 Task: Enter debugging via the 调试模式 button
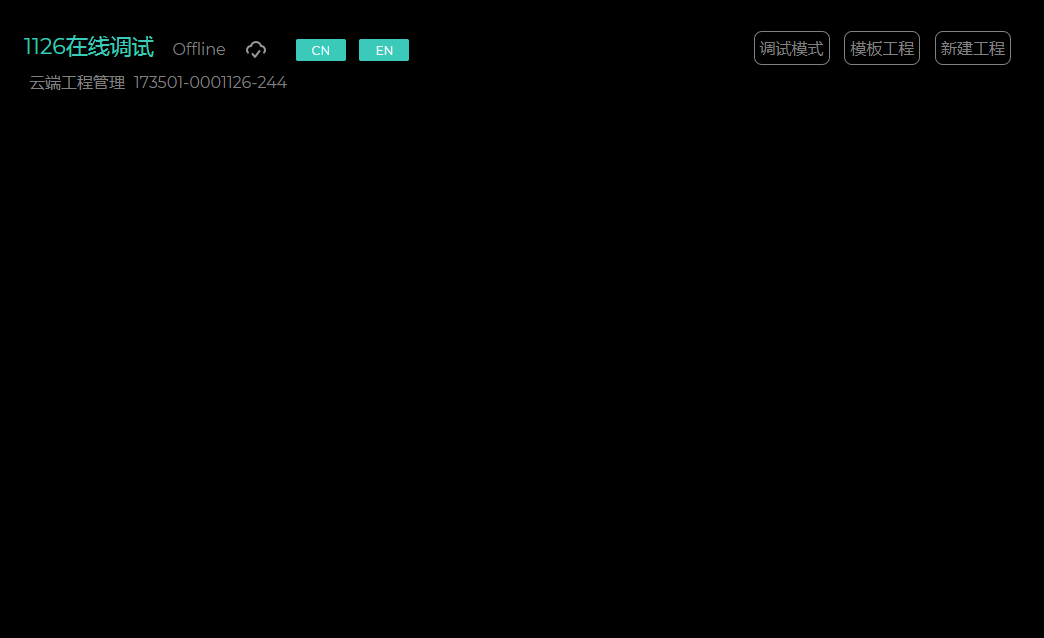tap(791, 48)
